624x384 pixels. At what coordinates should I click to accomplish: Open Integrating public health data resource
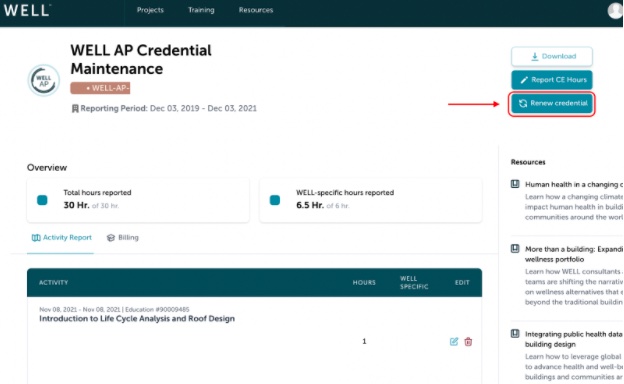click(x=573, y=339)
